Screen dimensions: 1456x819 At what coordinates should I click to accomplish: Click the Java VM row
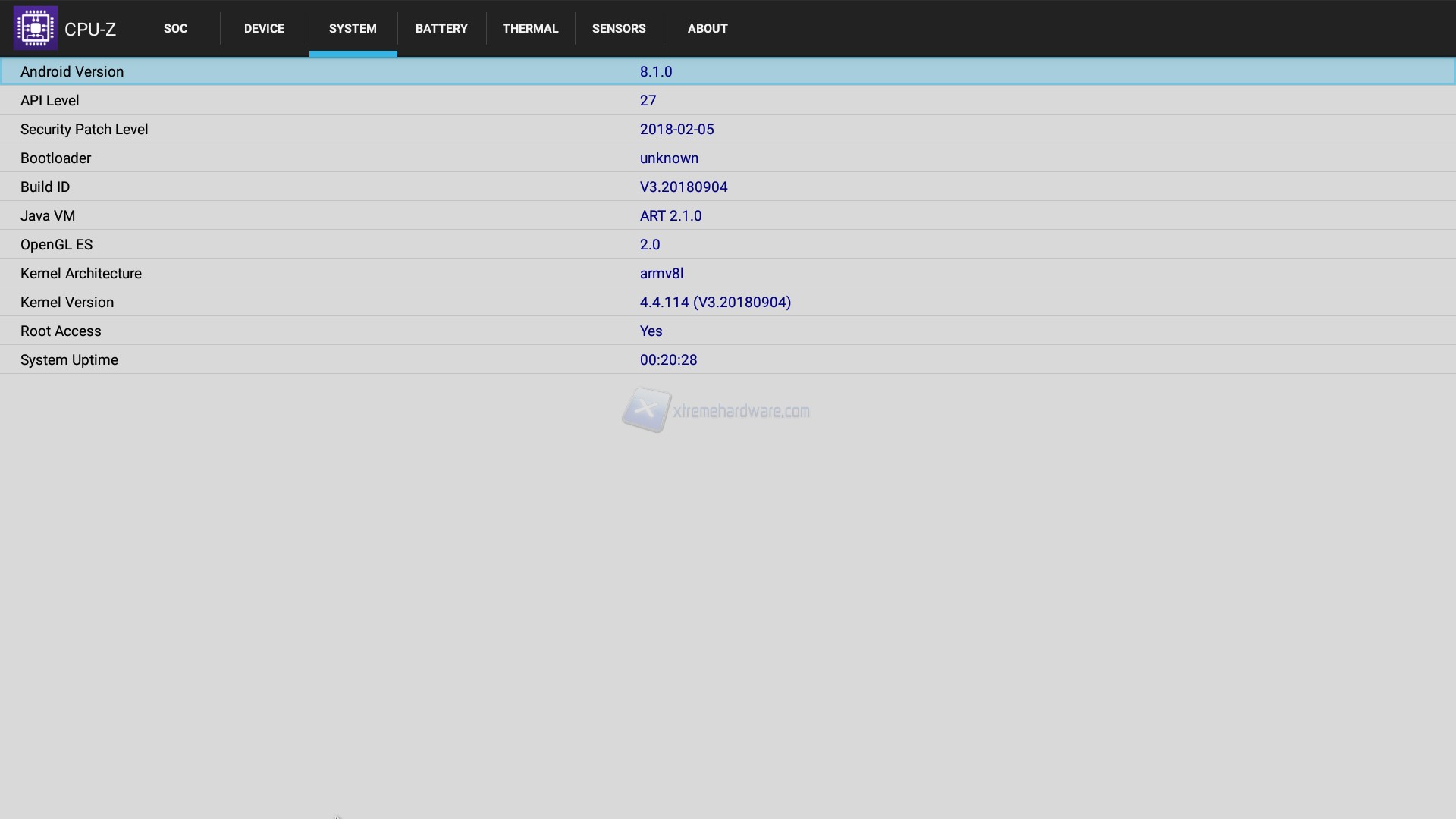click(728, 215)
